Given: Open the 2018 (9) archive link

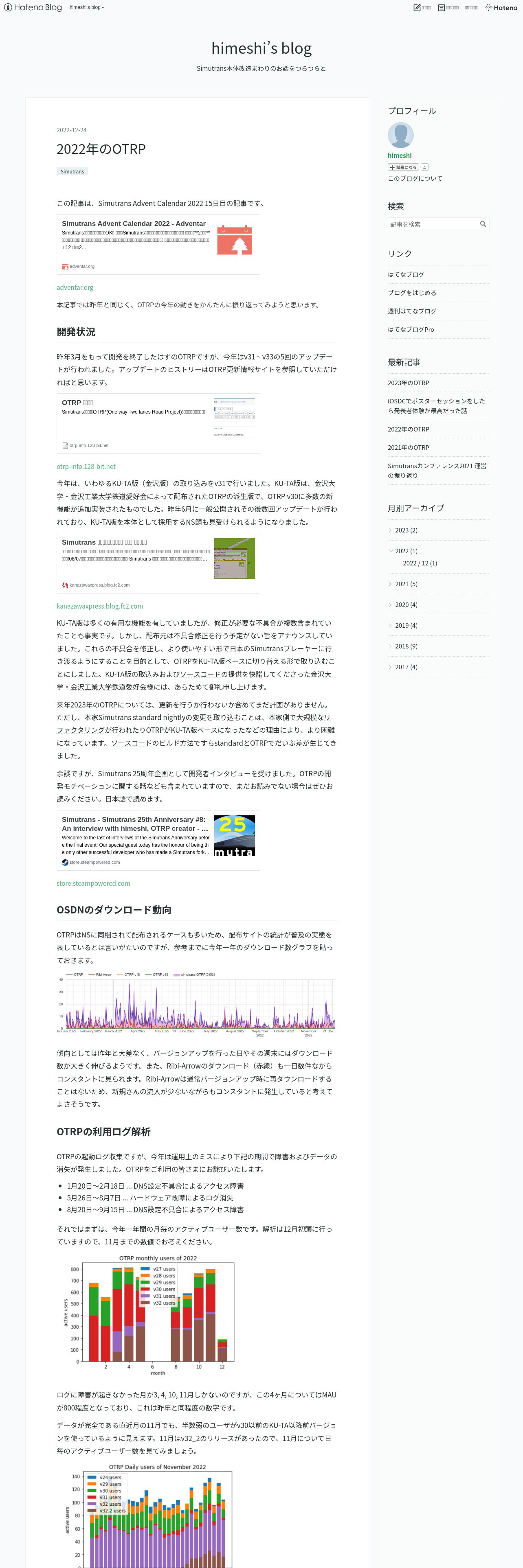Looking at the screenshot, I should click(406, 646).
